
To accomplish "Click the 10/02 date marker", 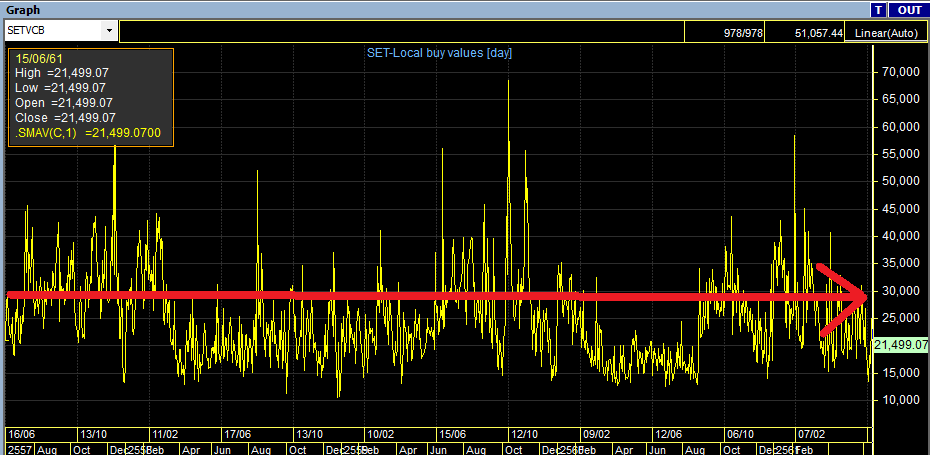I will [x=381, y=434].
